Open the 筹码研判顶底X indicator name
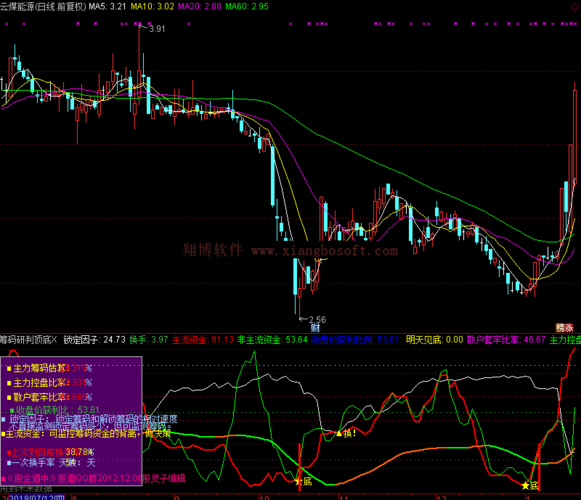Viewport: 581px width, 500px height. click(x=29, y=340)
